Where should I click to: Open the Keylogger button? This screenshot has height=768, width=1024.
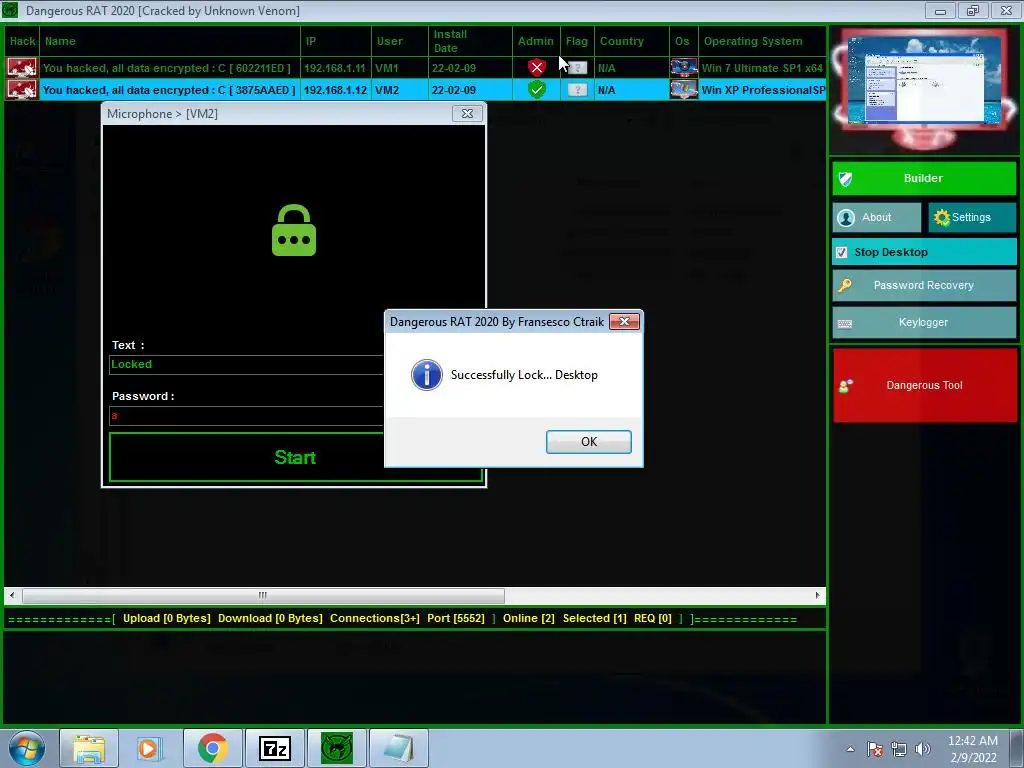point(923,323)
